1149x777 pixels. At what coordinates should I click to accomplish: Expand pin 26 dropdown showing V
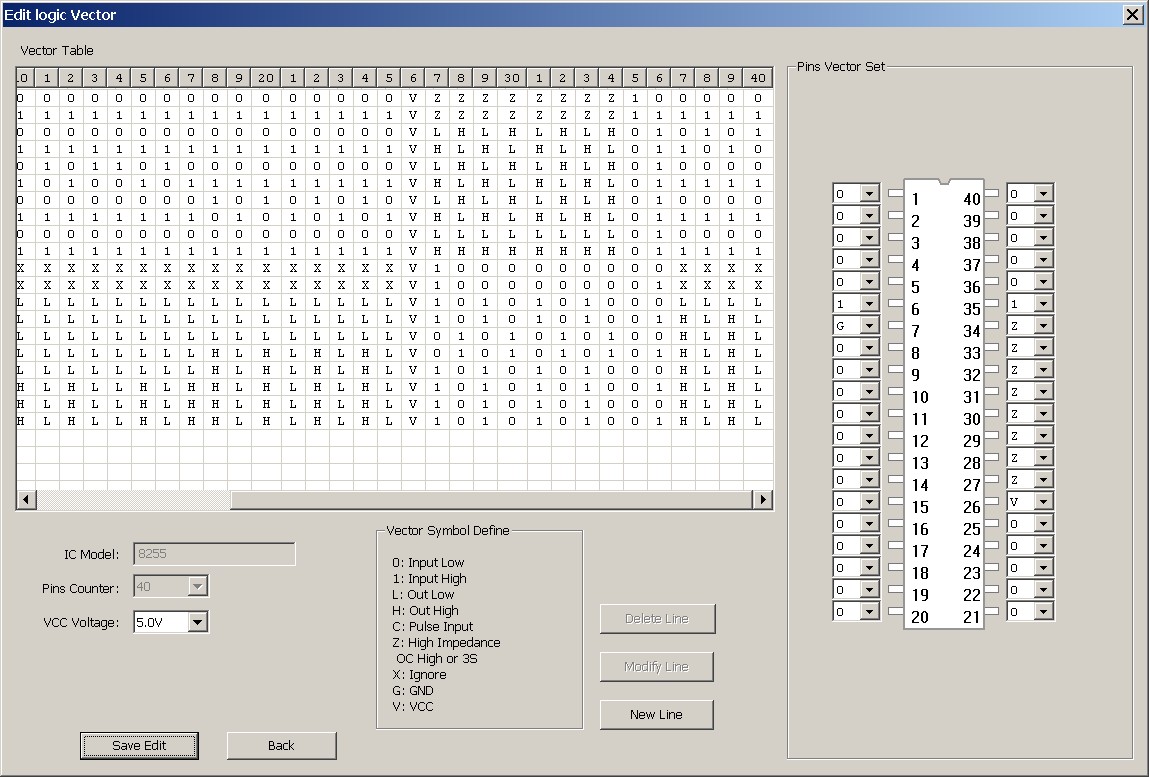1043,502
